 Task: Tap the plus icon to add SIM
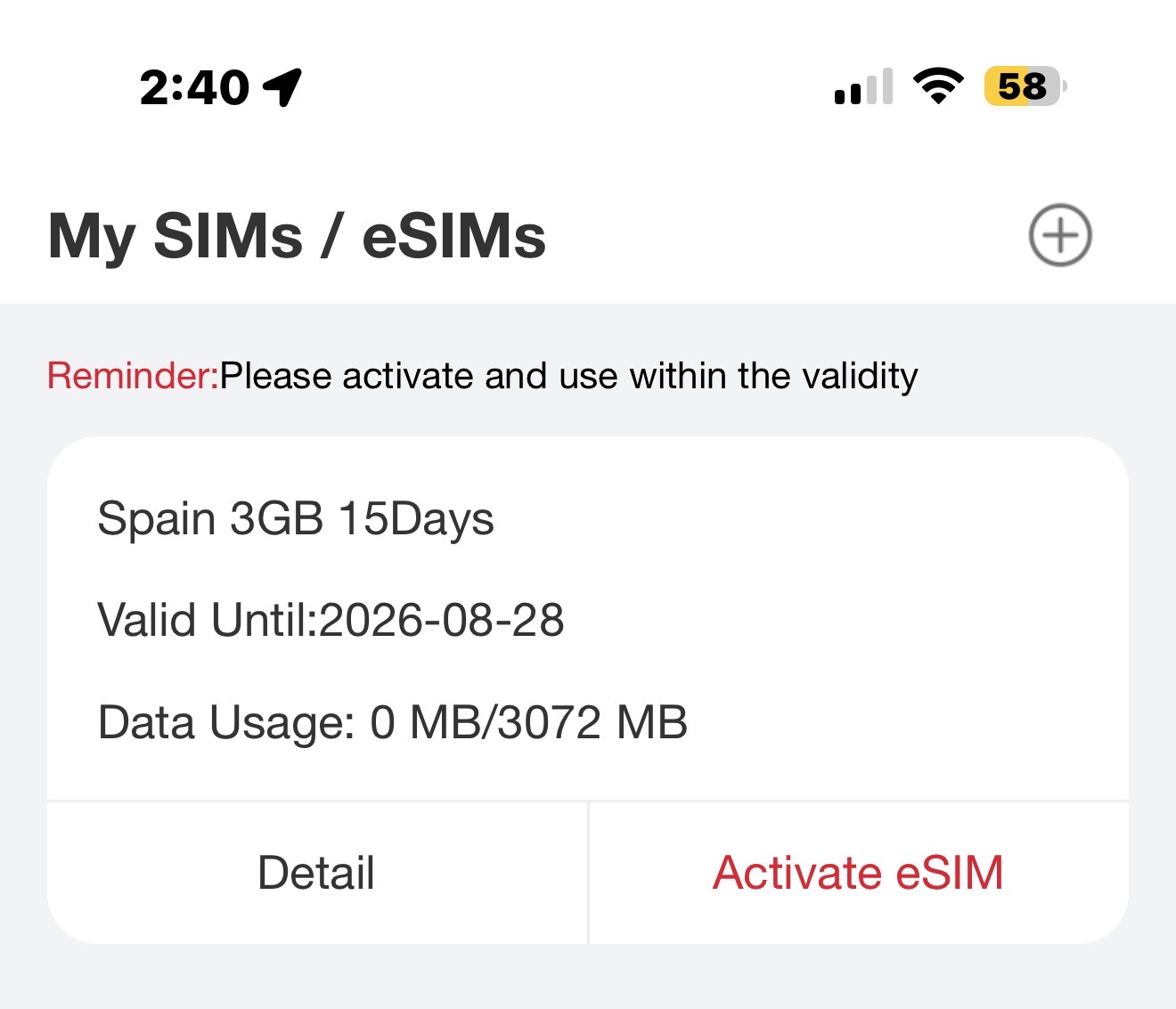[x=1060, y=236]
